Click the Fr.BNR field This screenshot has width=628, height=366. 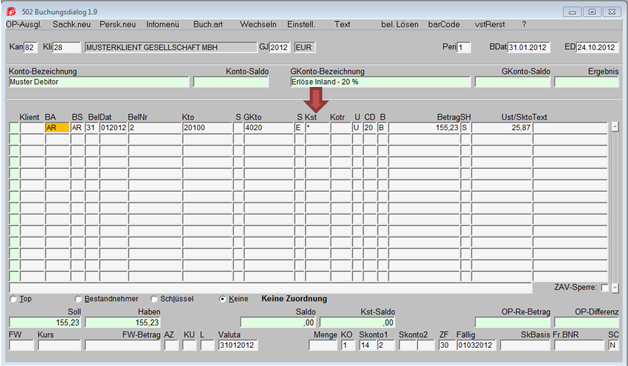pyautogui.click(x=579, y=345)
